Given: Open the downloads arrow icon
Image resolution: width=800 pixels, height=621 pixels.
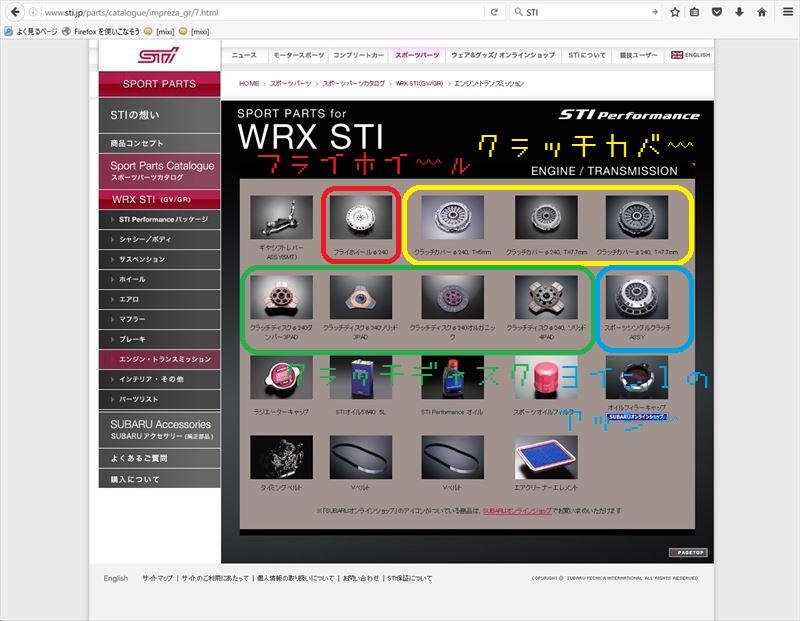Looking at the screenshot, I should [739, 12].
